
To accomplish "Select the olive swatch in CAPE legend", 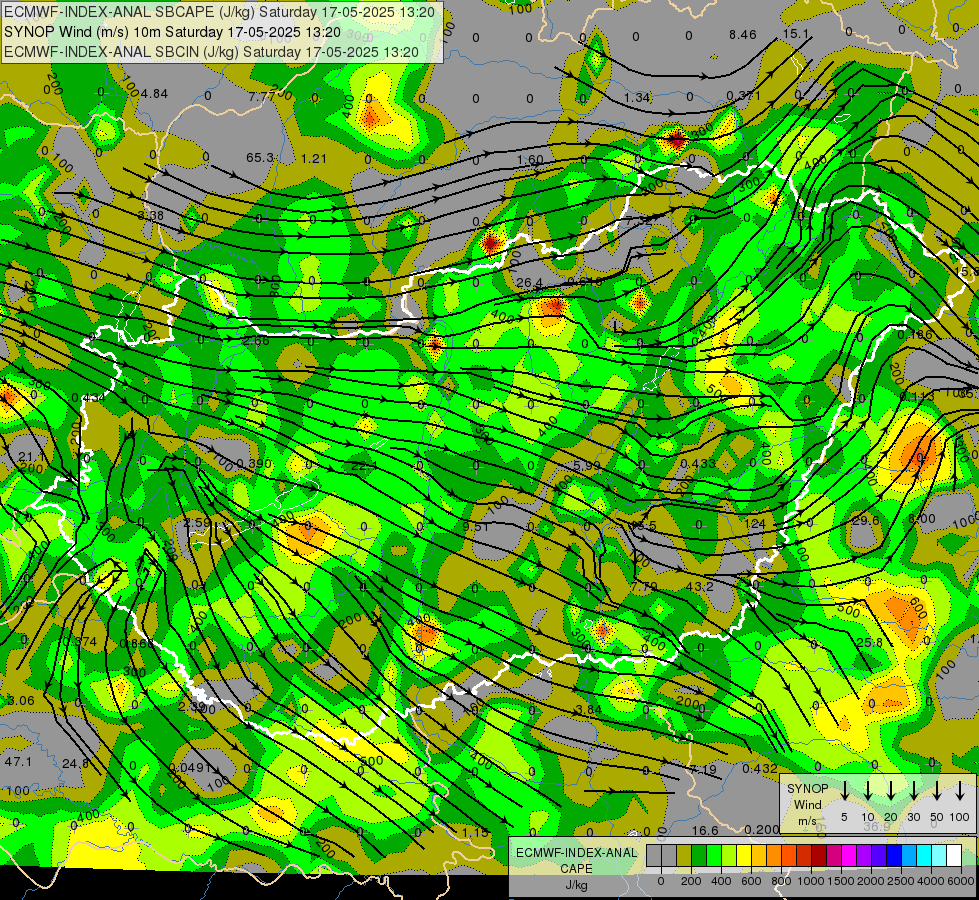I will coord(684,856).
